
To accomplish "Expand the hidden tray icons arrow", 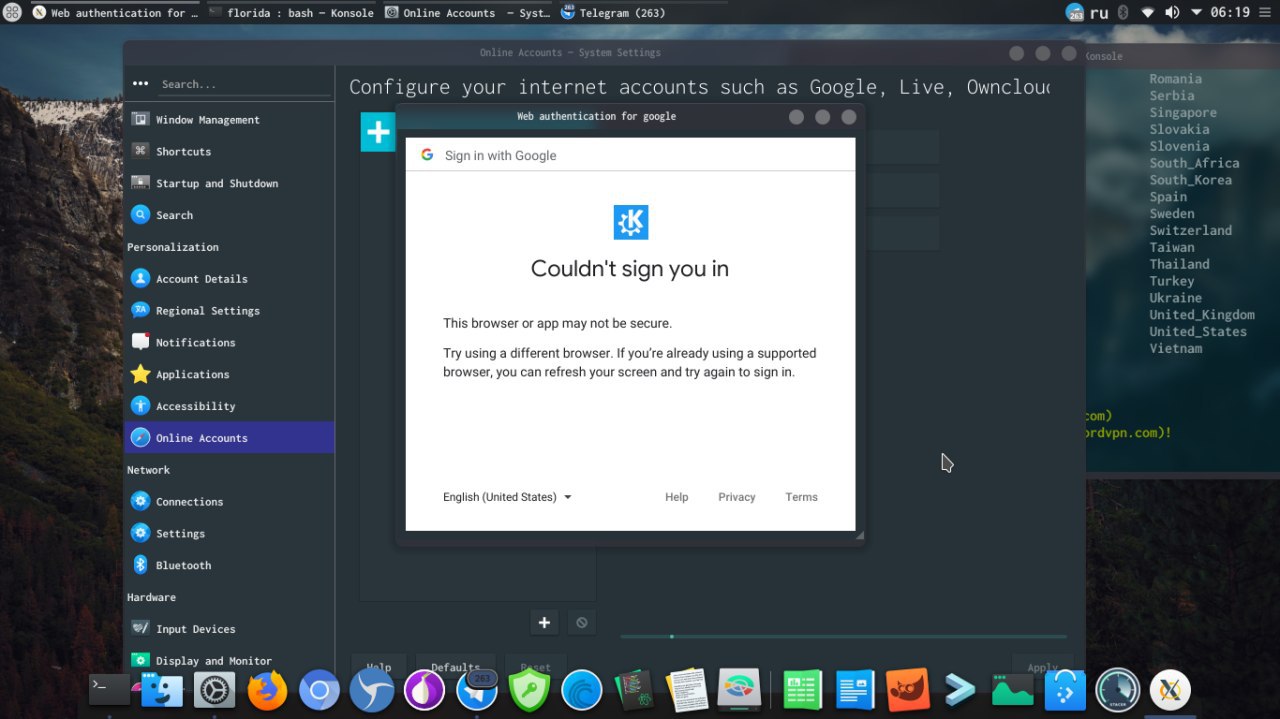I will pos(1196,13).
